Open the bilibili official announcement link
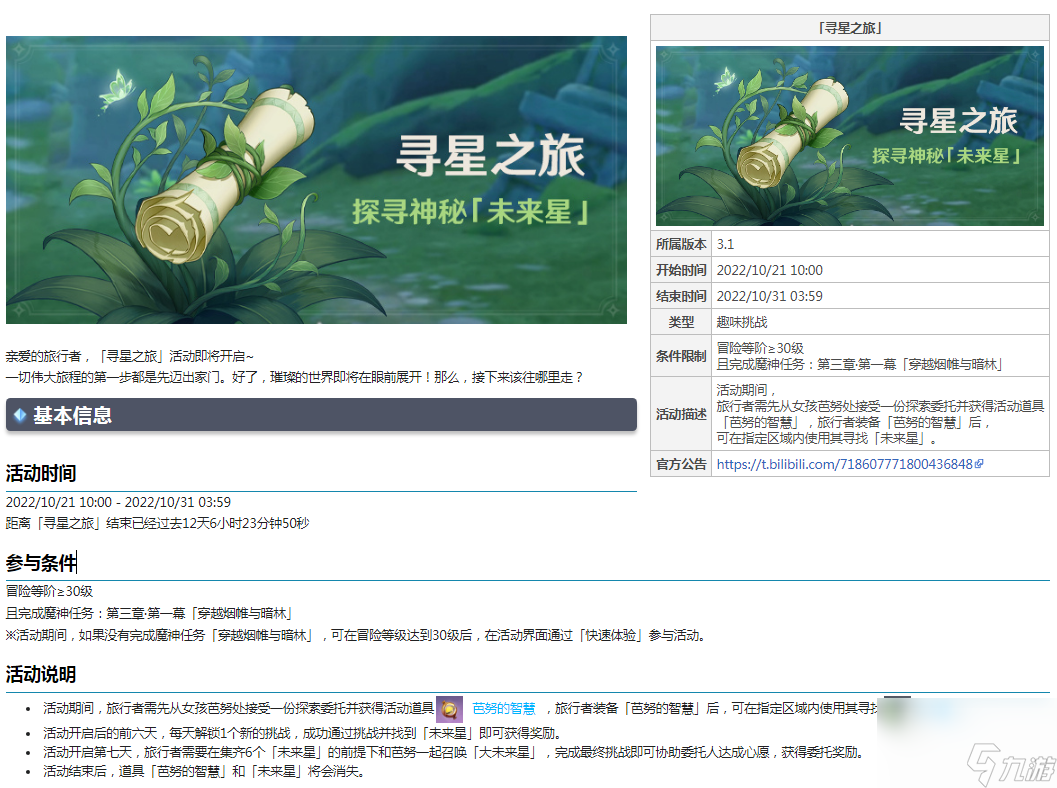 coord(844,464)
